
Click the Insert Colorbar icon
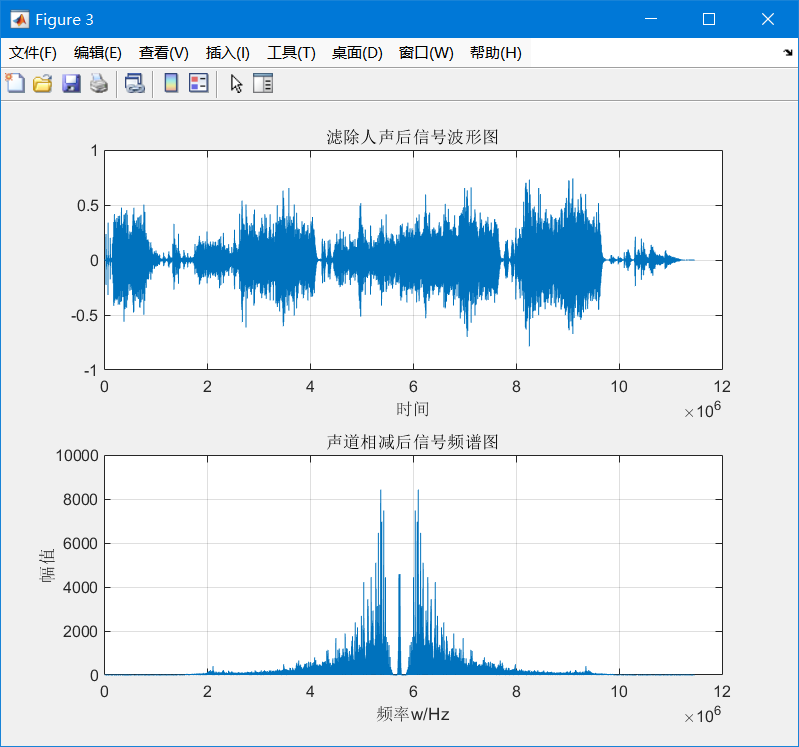pos(171,83)
